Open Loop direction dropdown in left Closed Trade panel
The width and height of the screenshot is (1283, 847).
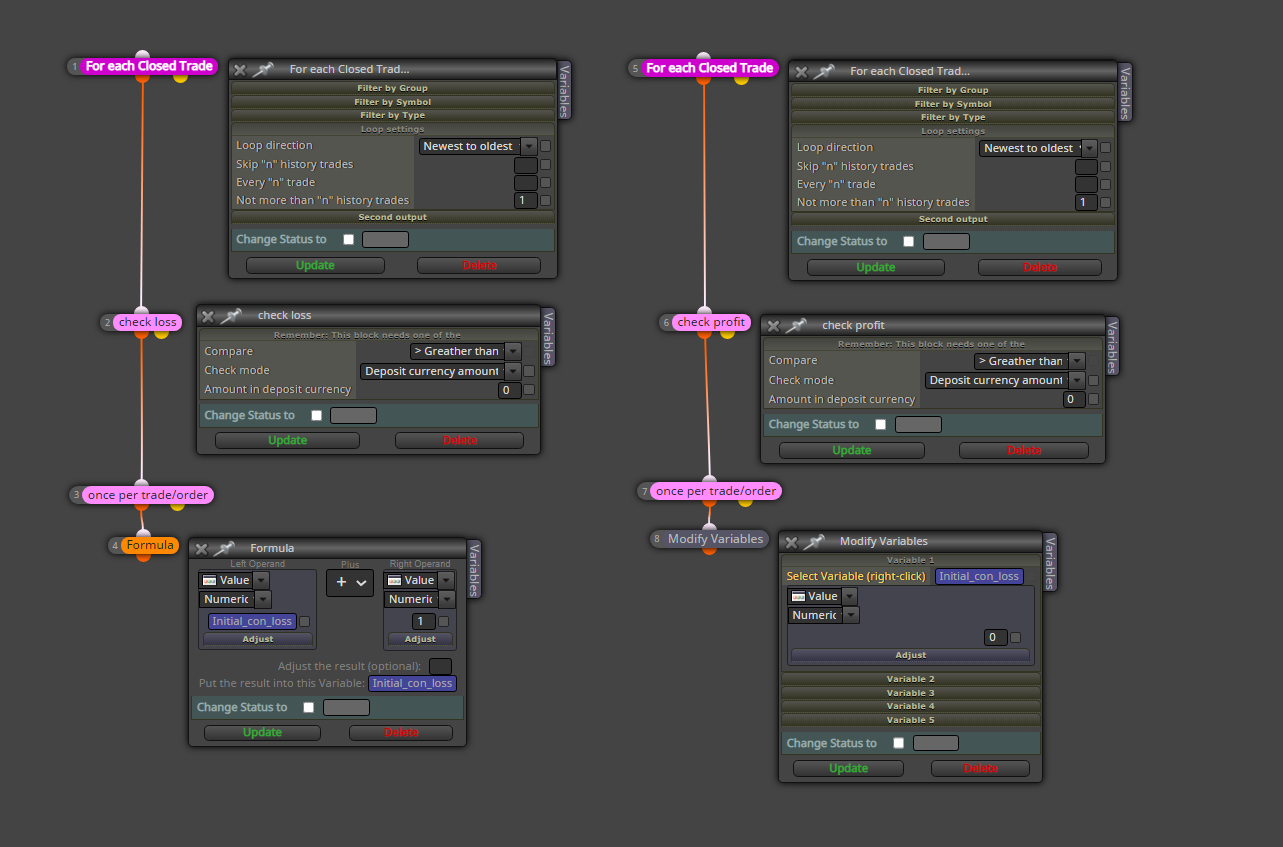(478, 146)
